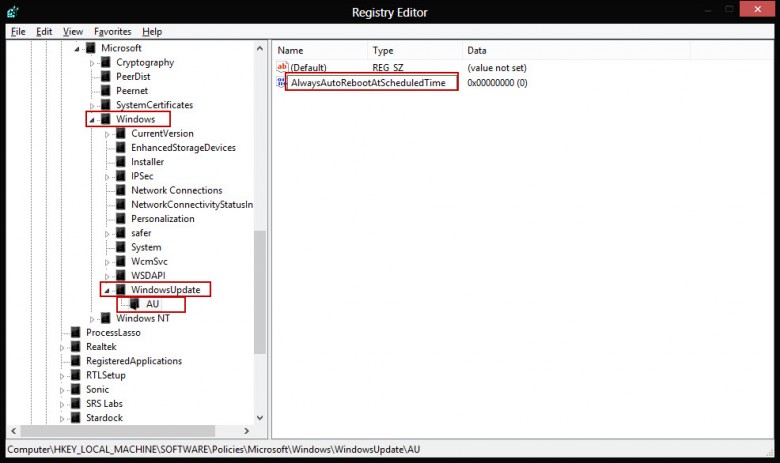Open the Favorites menu
Image resolution: width=780 pixels, height=463 pixels.
pos(112,31)
